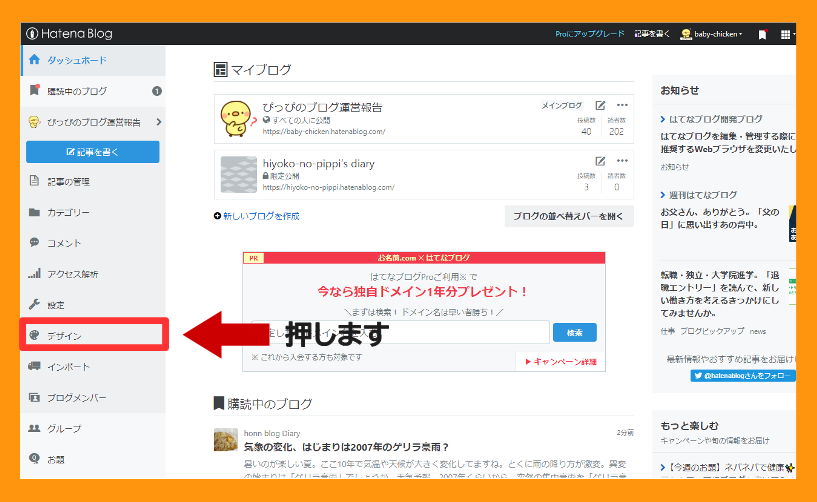Click the top bar bookmark notification icon
Viewport: 817px width, 502px height.
coord(762,34)
